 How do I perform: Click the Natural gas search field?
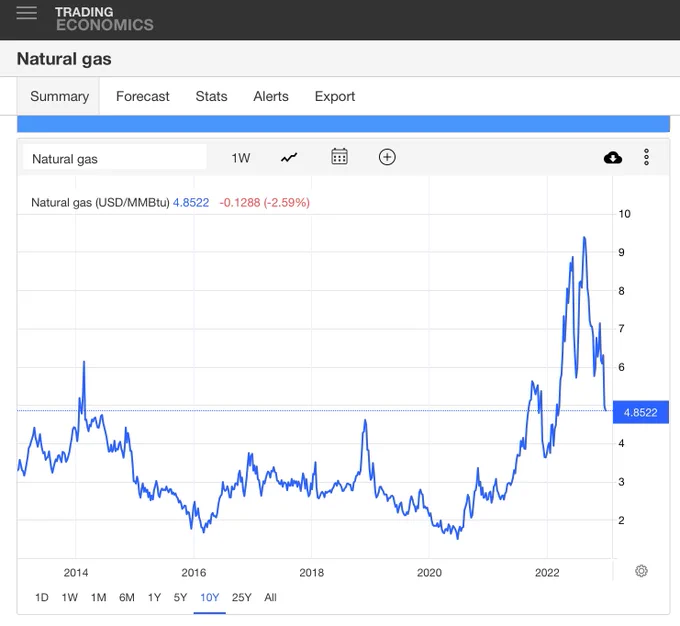[115, 158]
